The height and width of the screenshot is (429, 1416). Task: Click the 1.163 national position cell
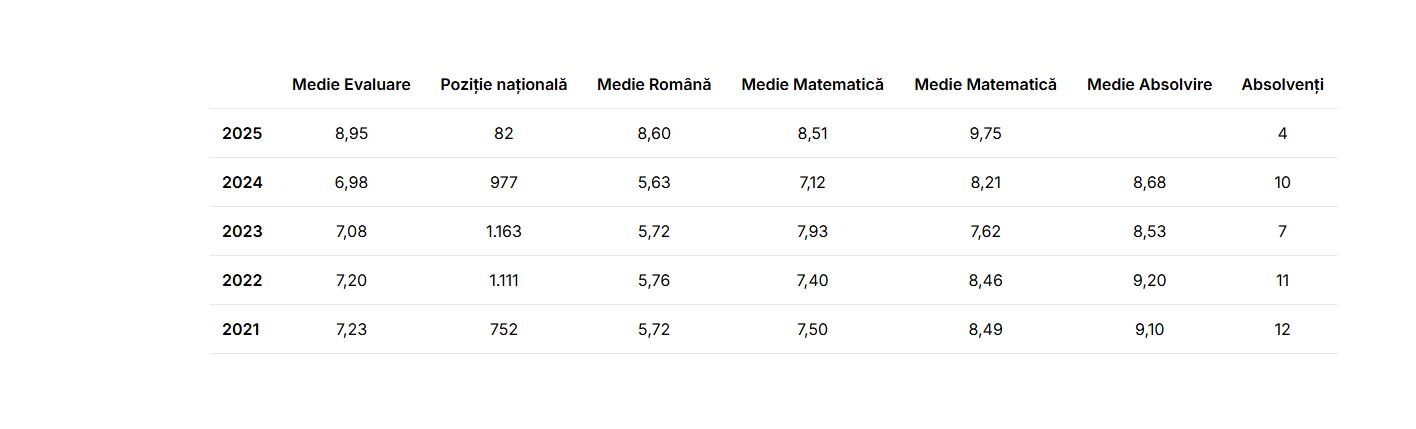503,232
